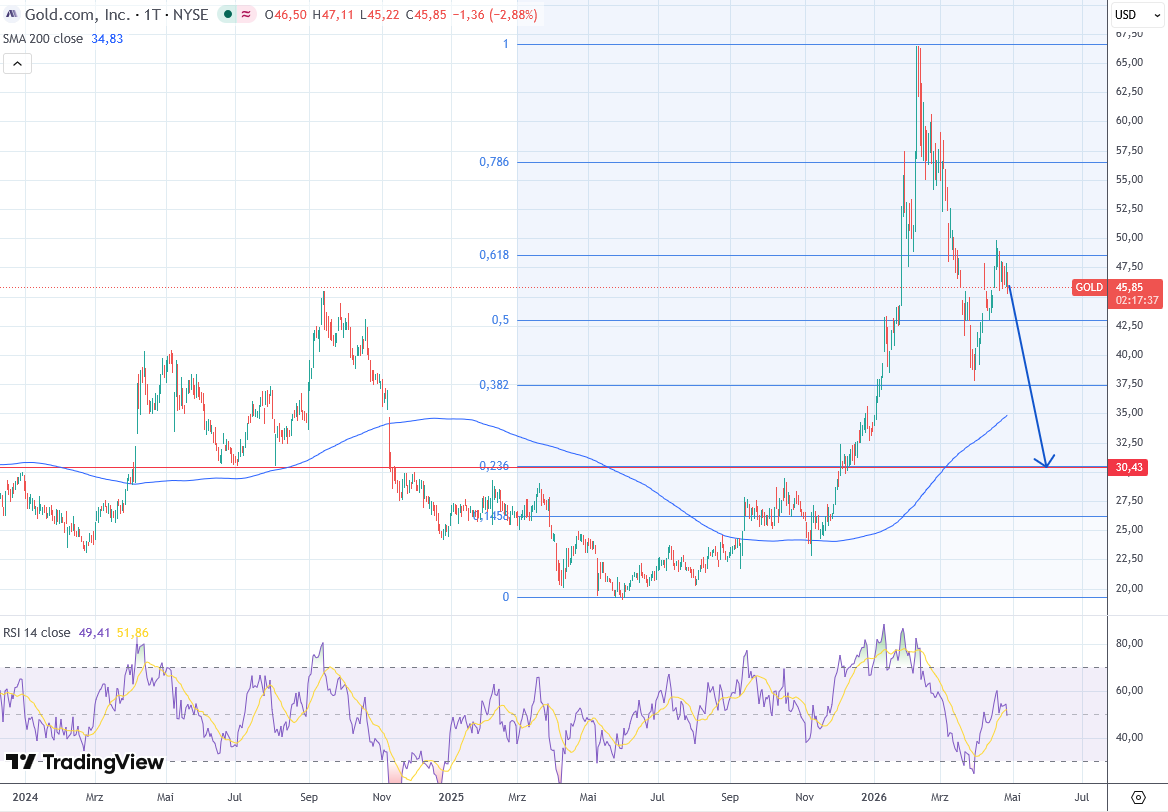
Task: Click the 0,618 Fibonacci level label
Action: point(494,255)
